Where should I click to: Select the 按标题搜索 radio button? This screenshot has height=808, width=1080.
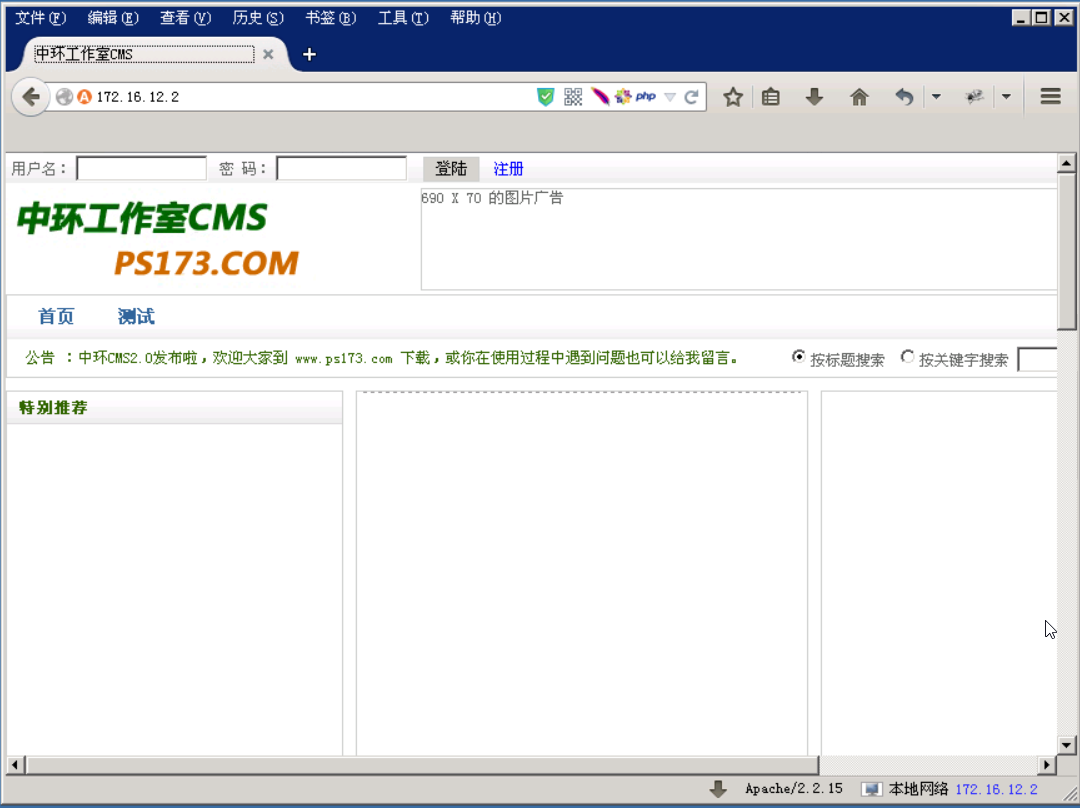click(x=799, y=357)
